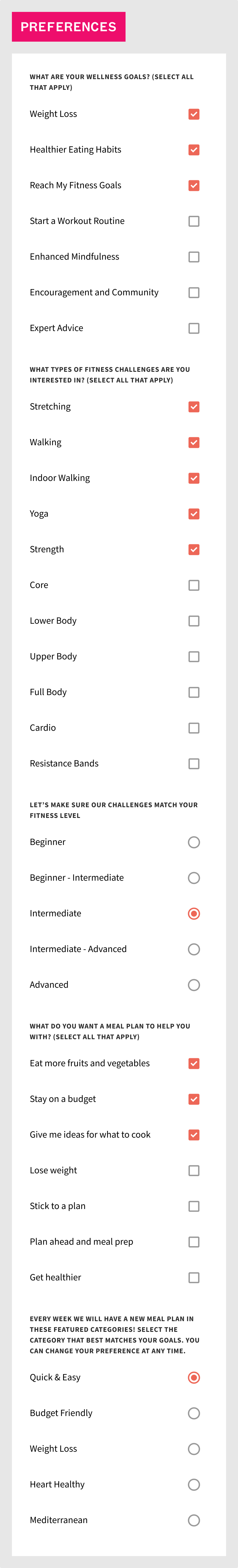This screenshot has height=1568, width=238.
Task: Enable Resistance Bands checkbox
Action: click(194, 763)
